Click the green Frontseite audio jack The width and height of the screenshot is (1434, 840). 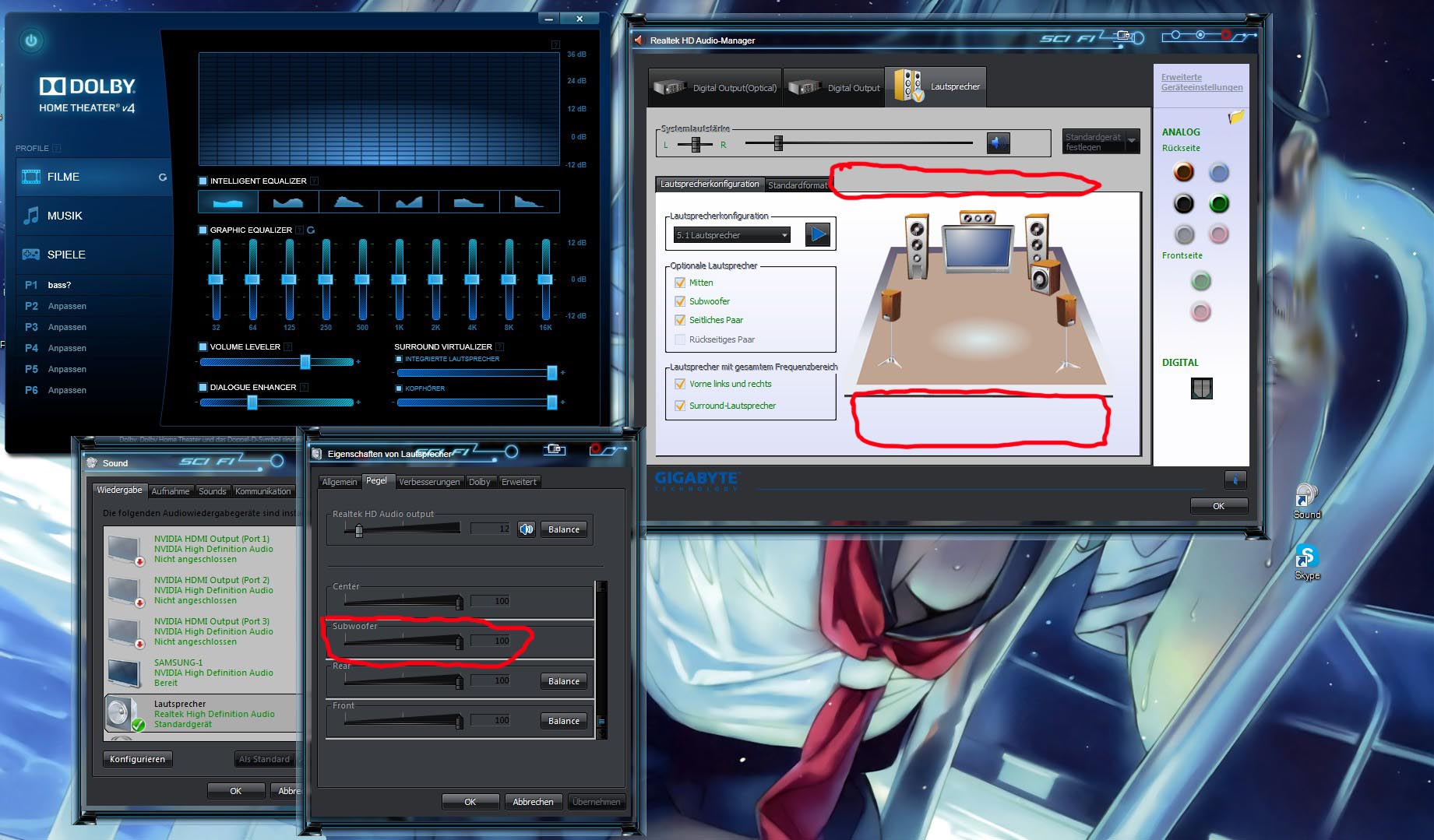1201,281
